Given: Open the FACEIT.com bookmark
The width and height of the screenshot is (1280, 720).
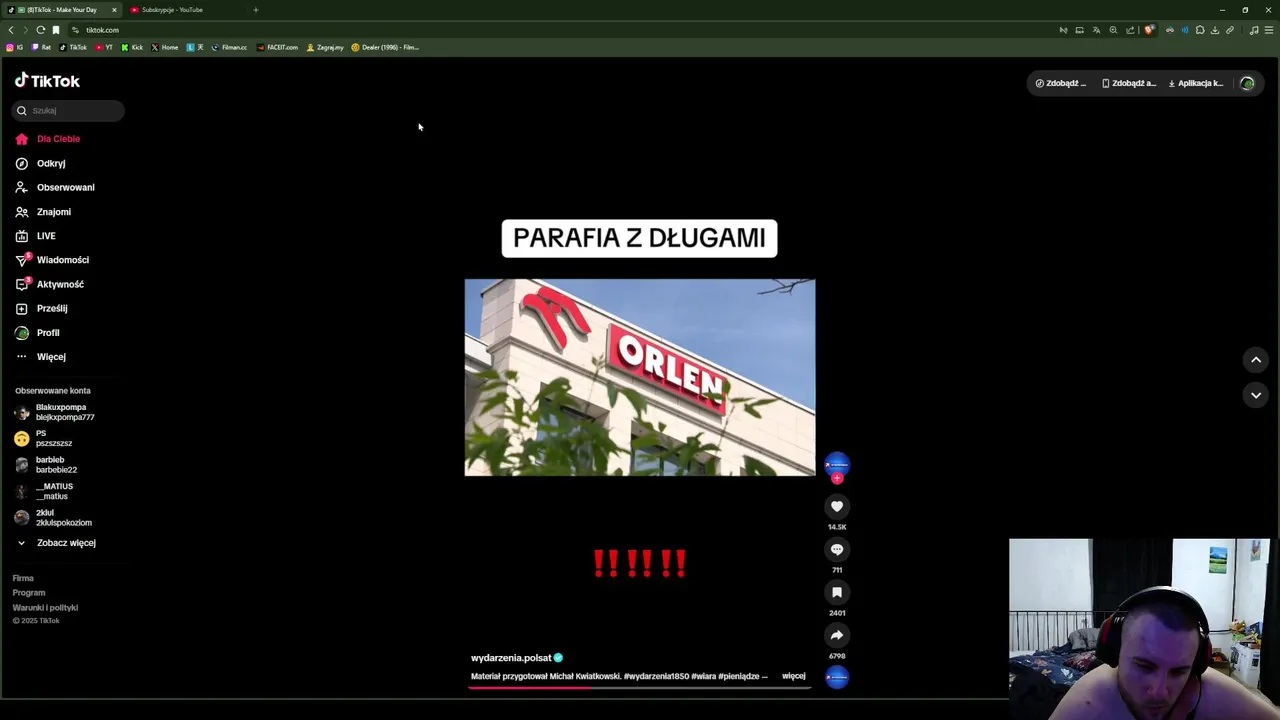Looking at the screenshot, I should click(x=277, y=47).
